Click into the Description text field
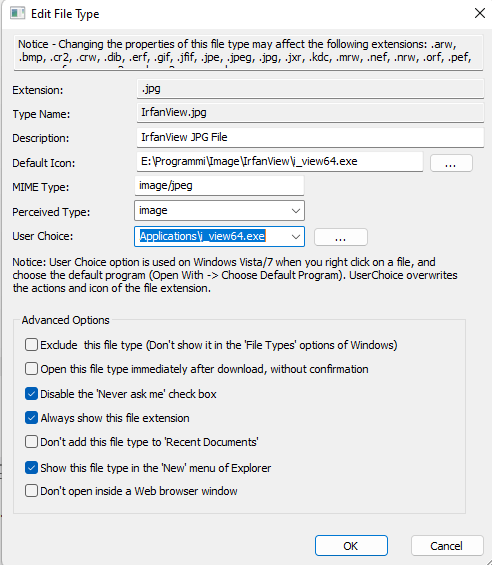 pyautogui.click(x=310, y=137)
